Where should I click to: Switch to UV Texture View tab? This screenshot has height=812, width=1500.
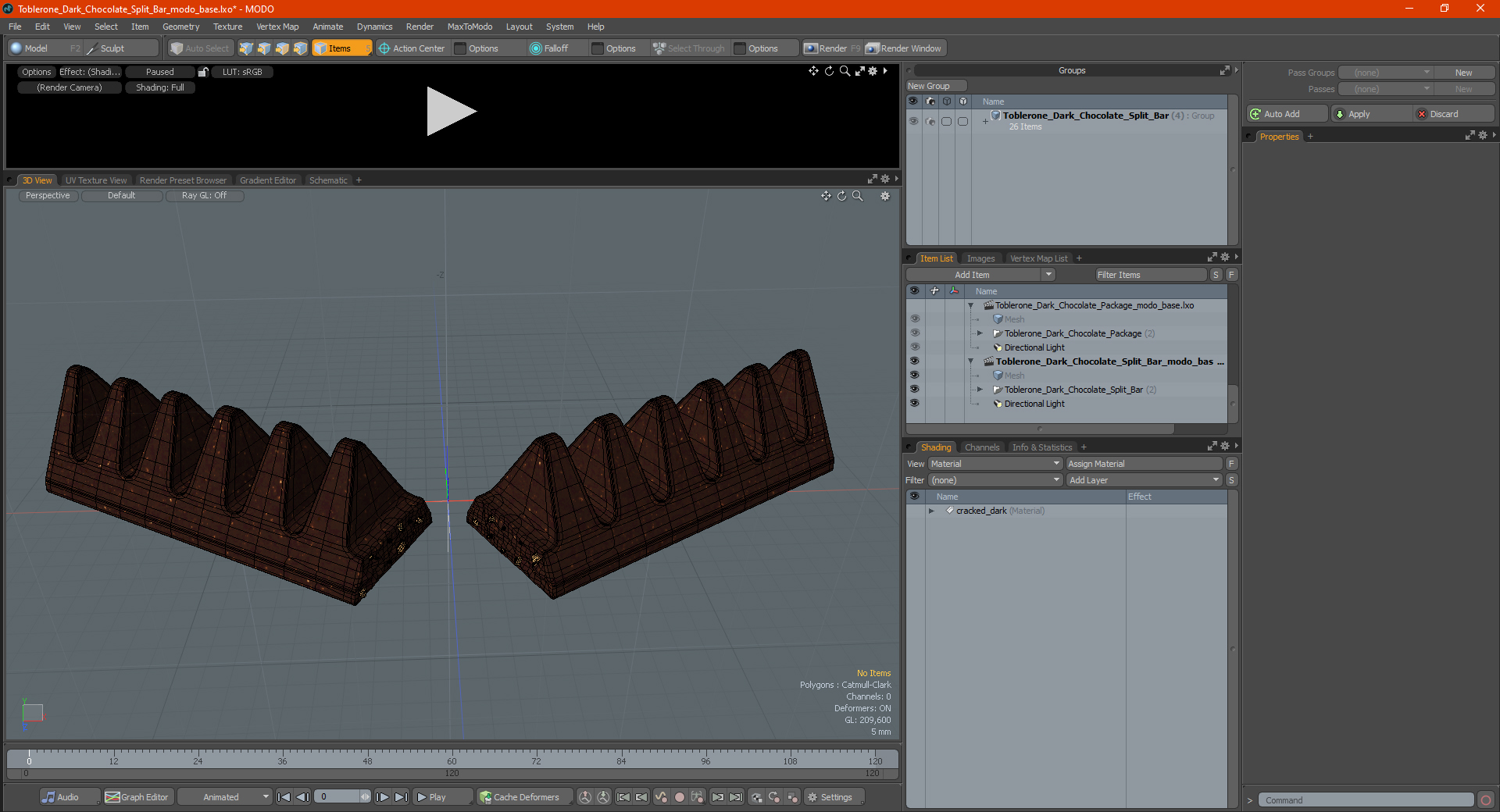(95, 180)
